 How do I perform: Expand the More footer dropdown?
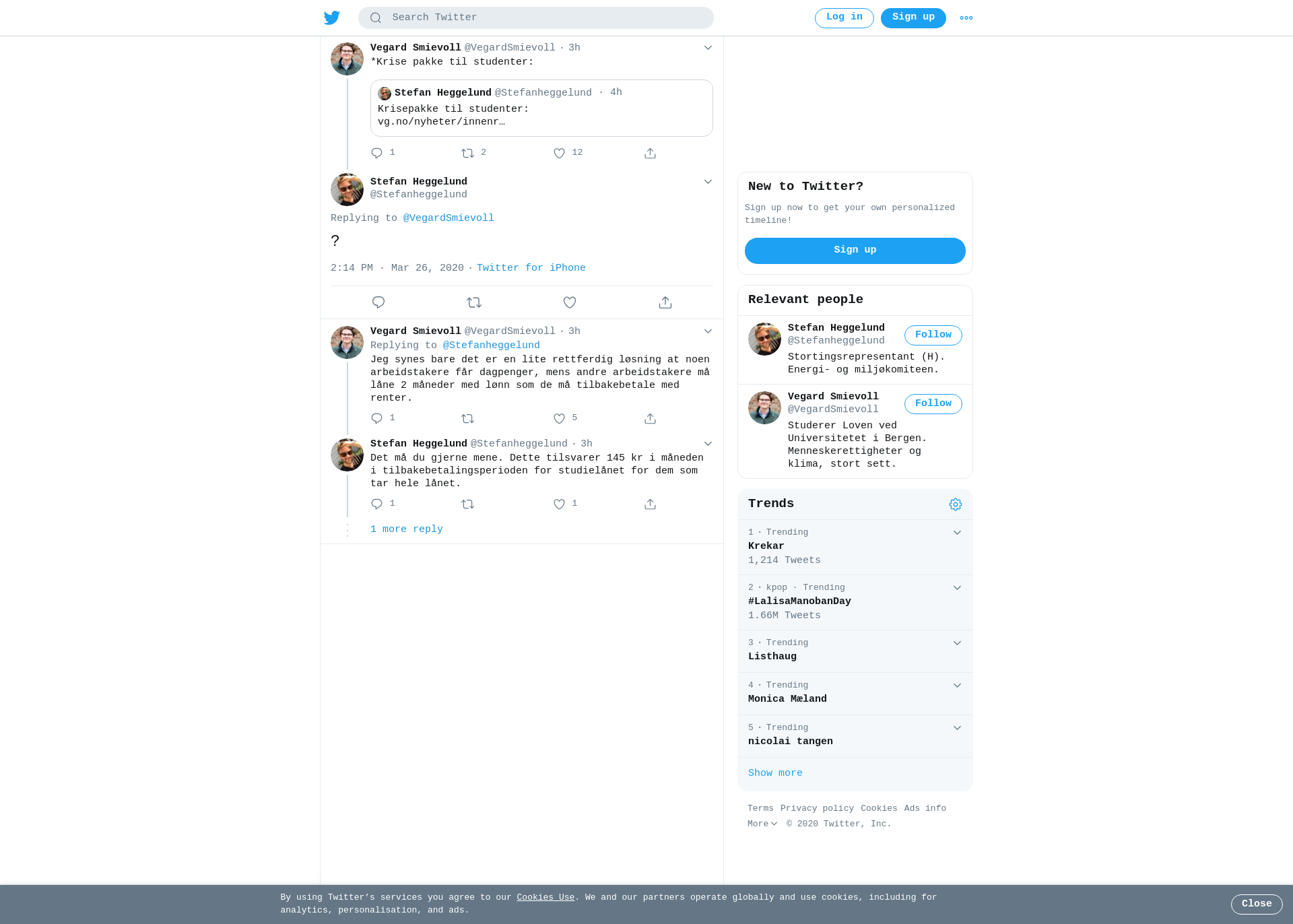pos(762,824)
